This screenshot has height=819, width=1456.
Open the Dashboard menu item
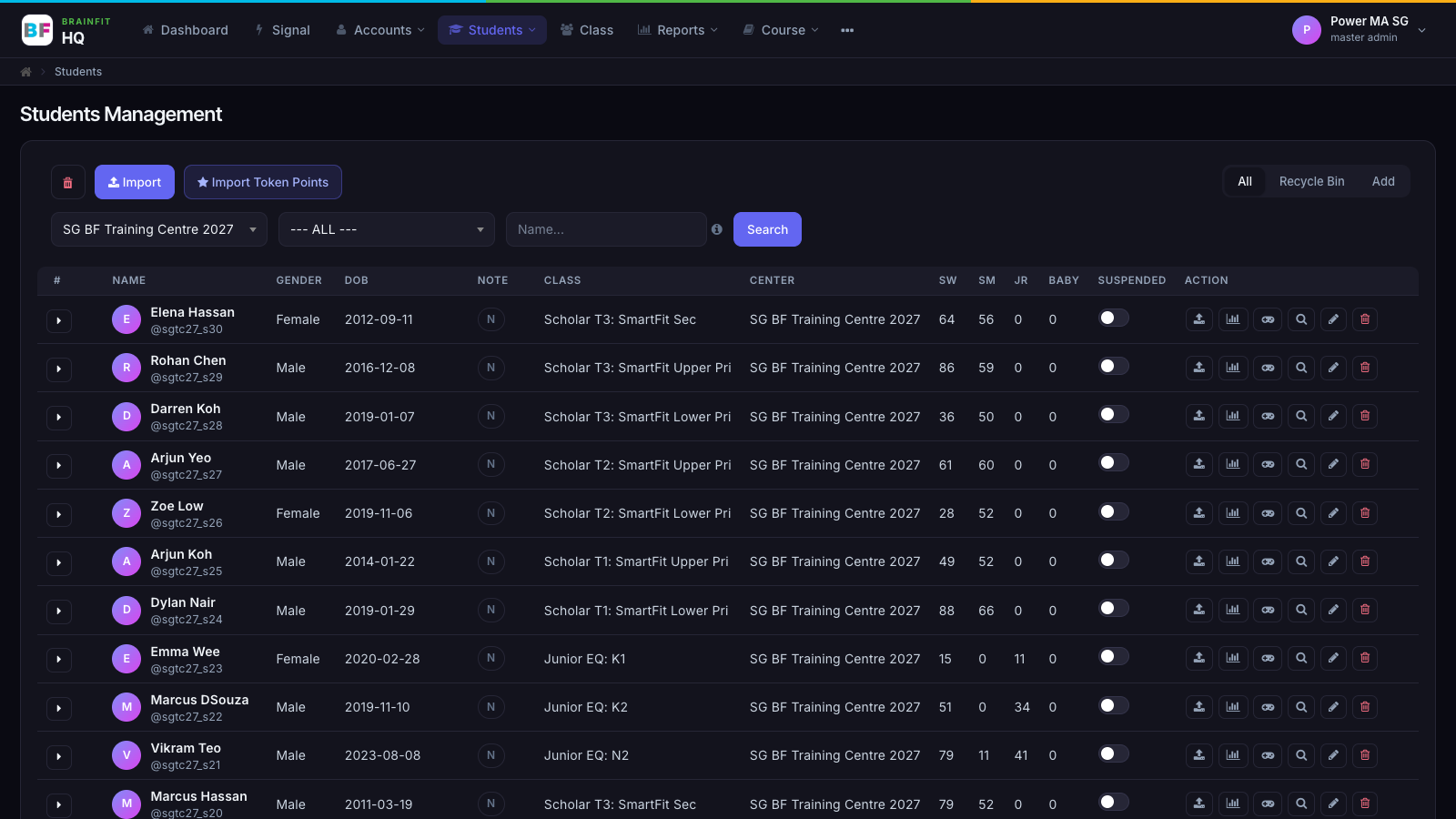(185, 30)
